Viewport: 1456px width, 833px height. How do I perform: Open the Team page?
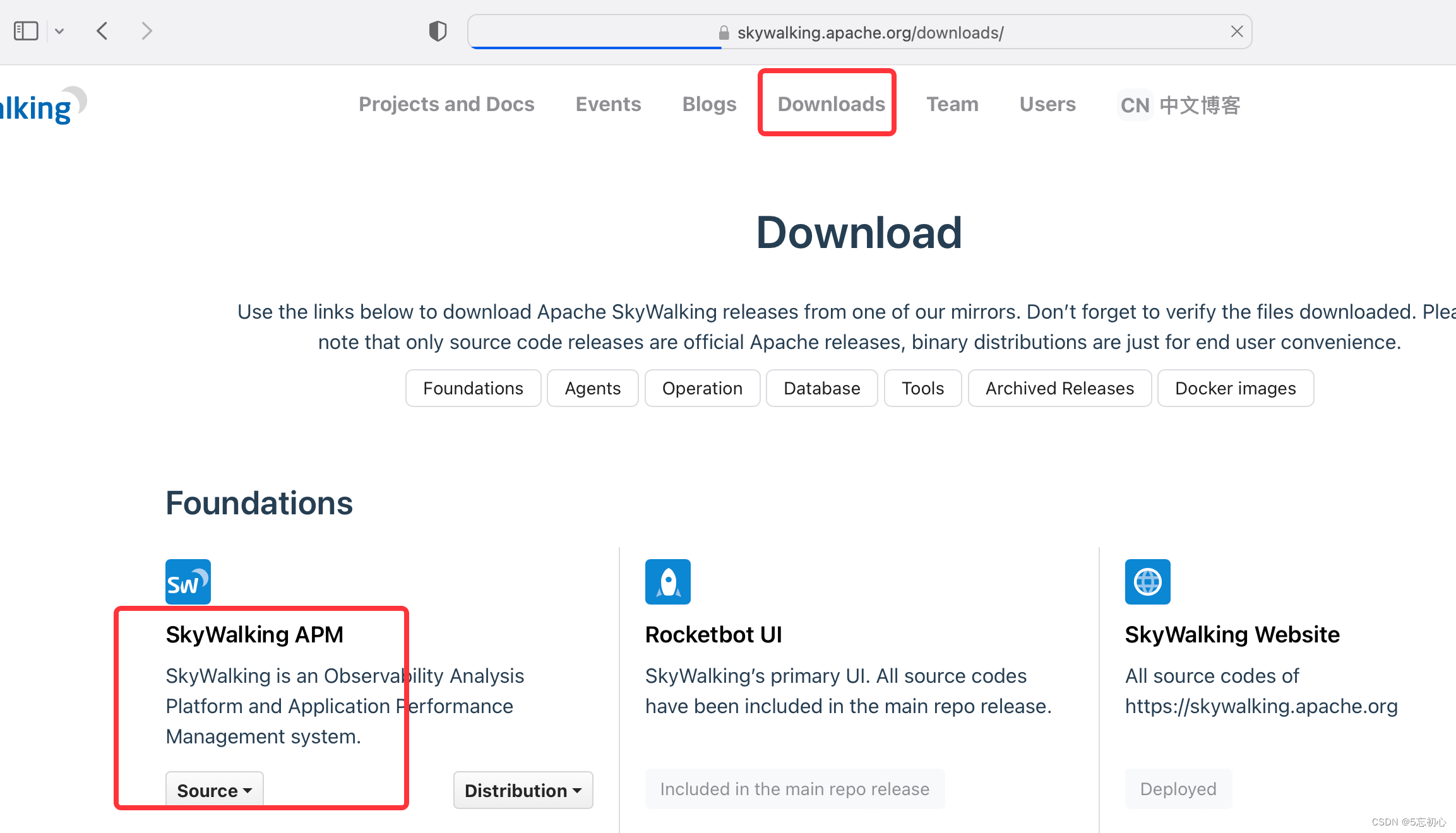click(x=952, y=104)
